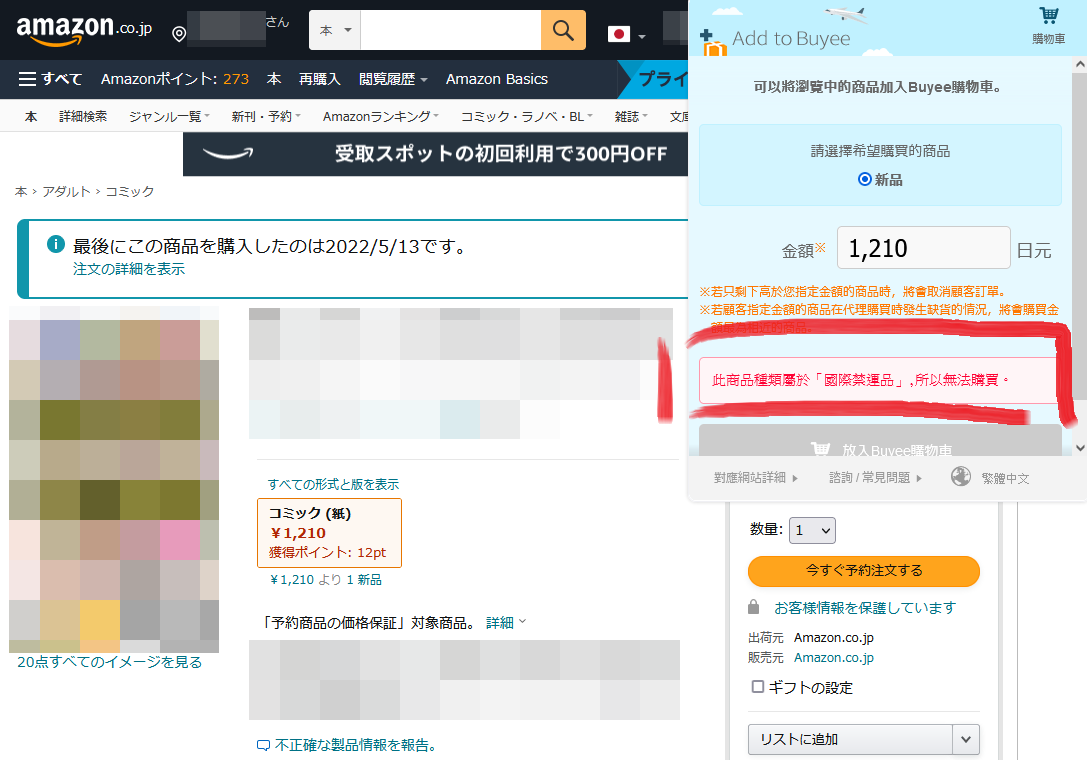1087x760 pixels.
Task: Expand the 新刊・予約 submenu
Action: coord(266,116)
